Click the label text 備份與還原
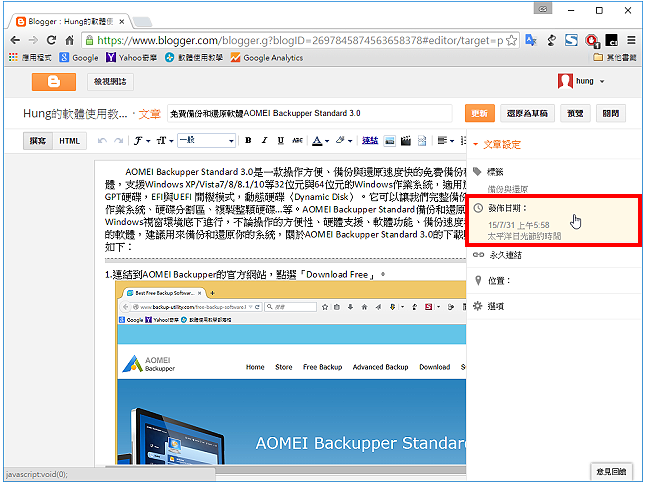Image resolution: width=646 pixels, height=484 pixels. click(508, 189)
